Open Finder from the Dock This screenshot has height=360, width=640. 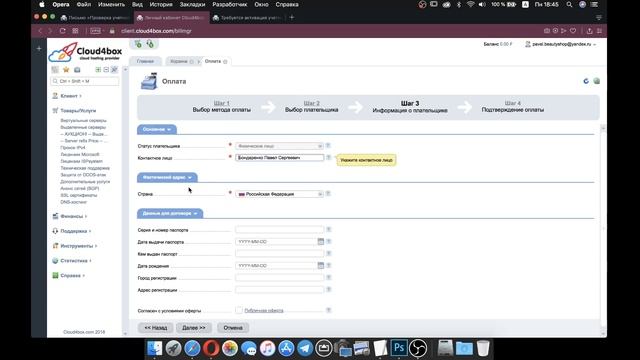[155, 348]
